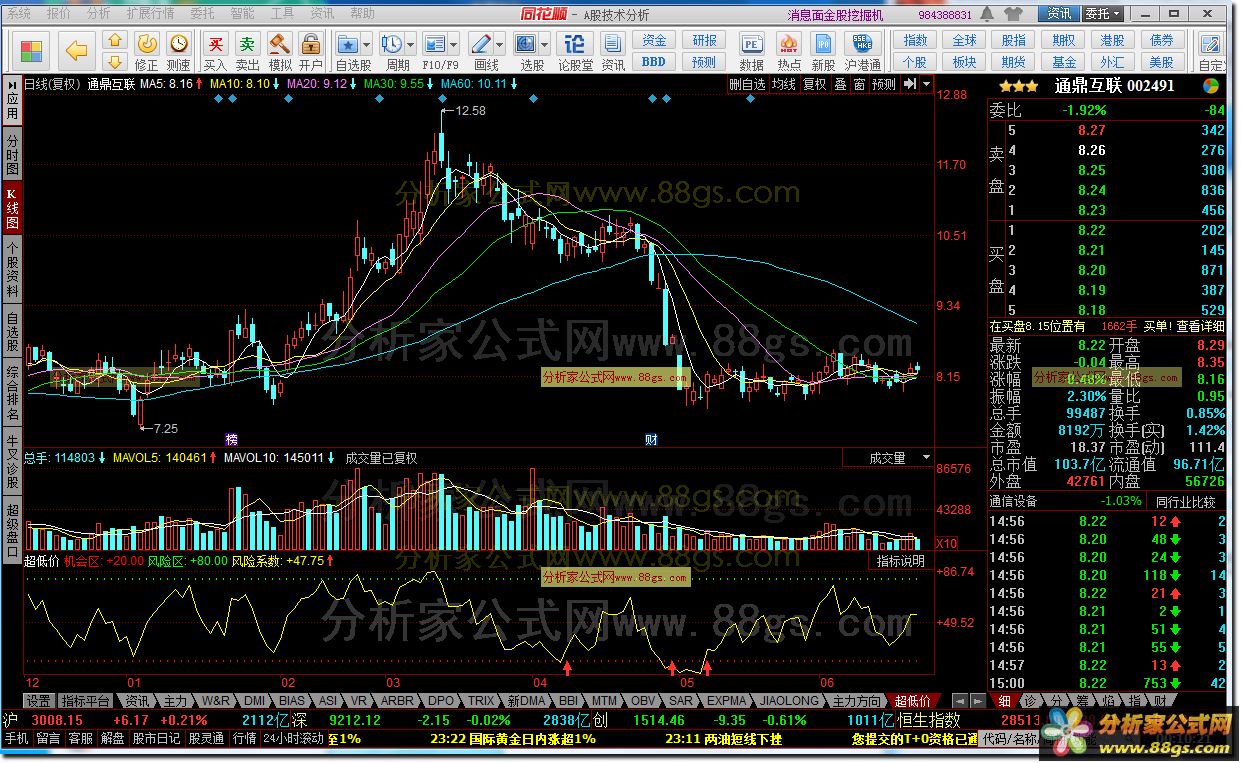Image resolution: width=1241 pixels, height=763 pixels.
Task: Click the 港股 button
Action: 1113,41
